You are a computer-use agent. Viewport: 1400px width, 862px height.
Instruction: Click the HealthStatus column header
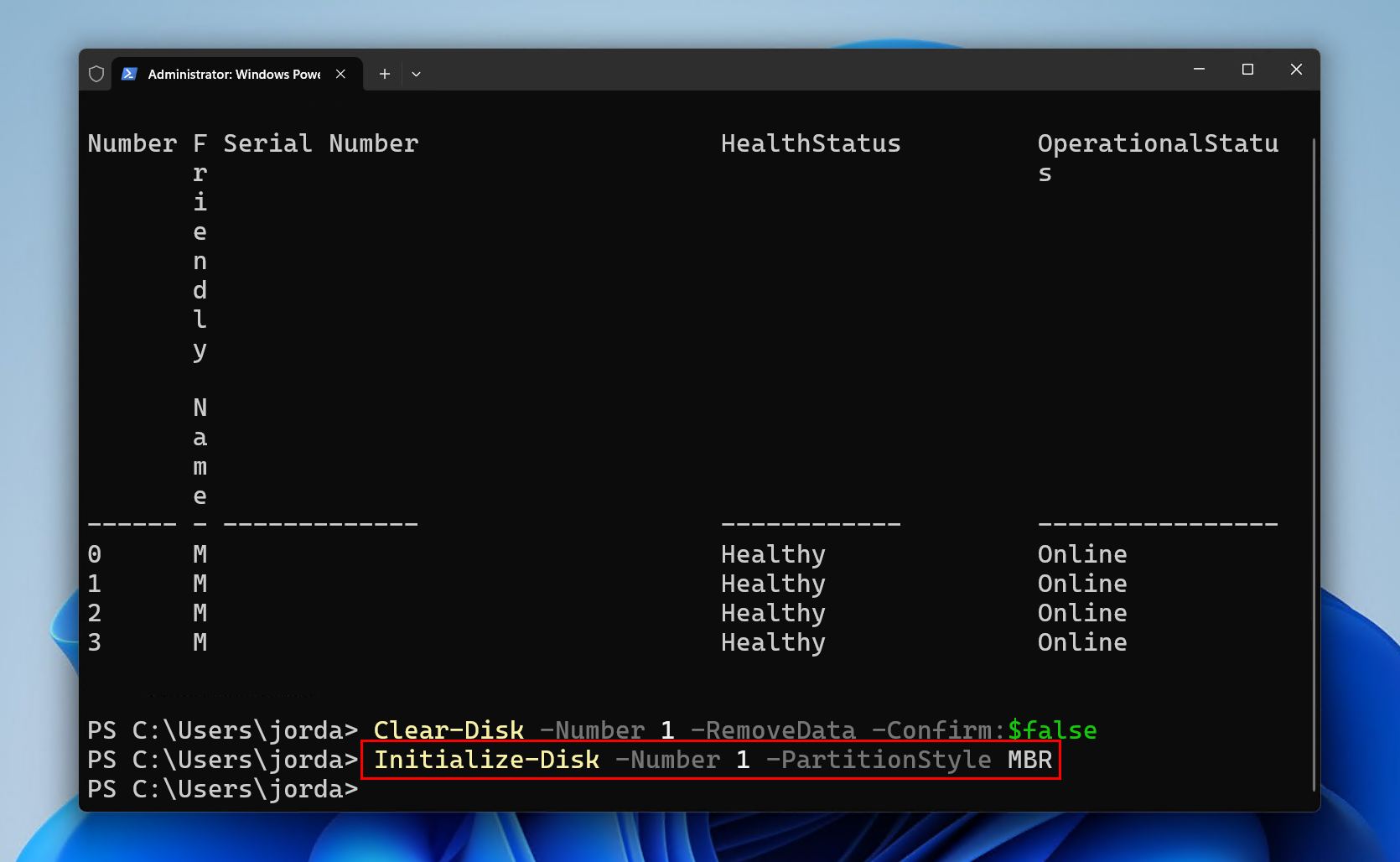tap(810, 143)
